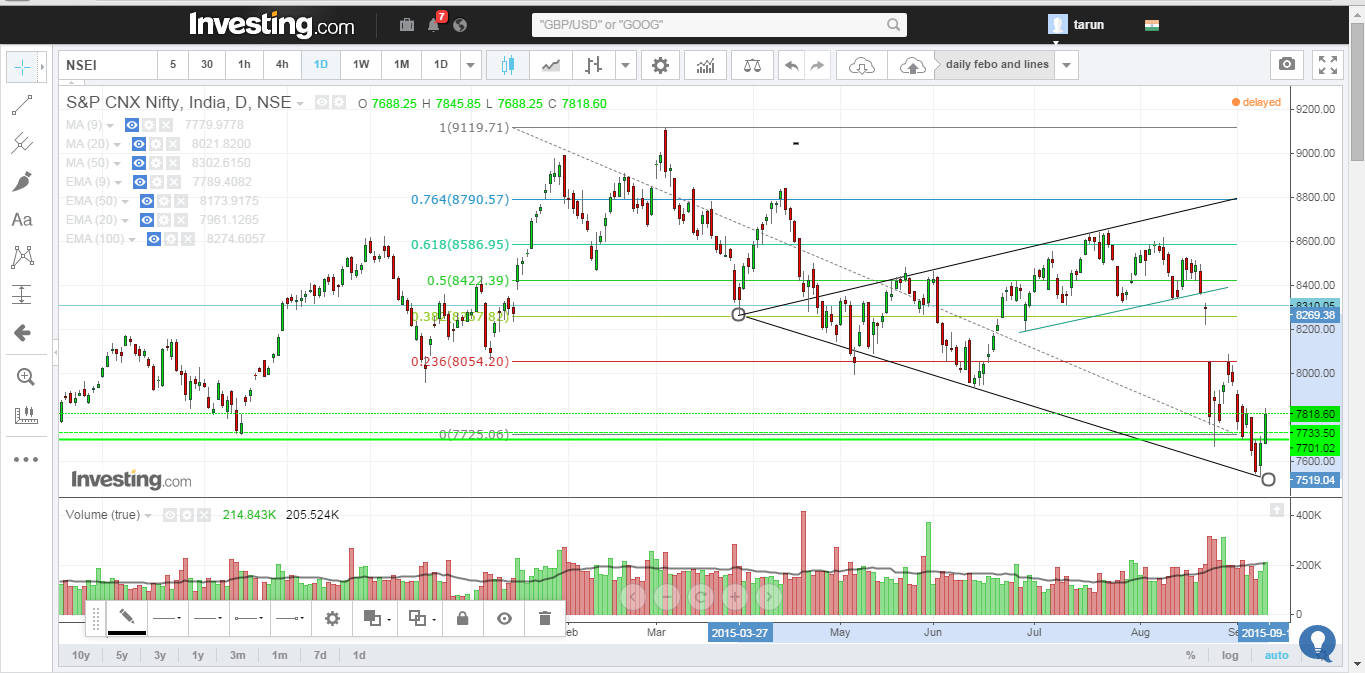Screen dimensions: 1365x673
Task: Expand the interval dropdown arrow after 1D
Action: 470,65
